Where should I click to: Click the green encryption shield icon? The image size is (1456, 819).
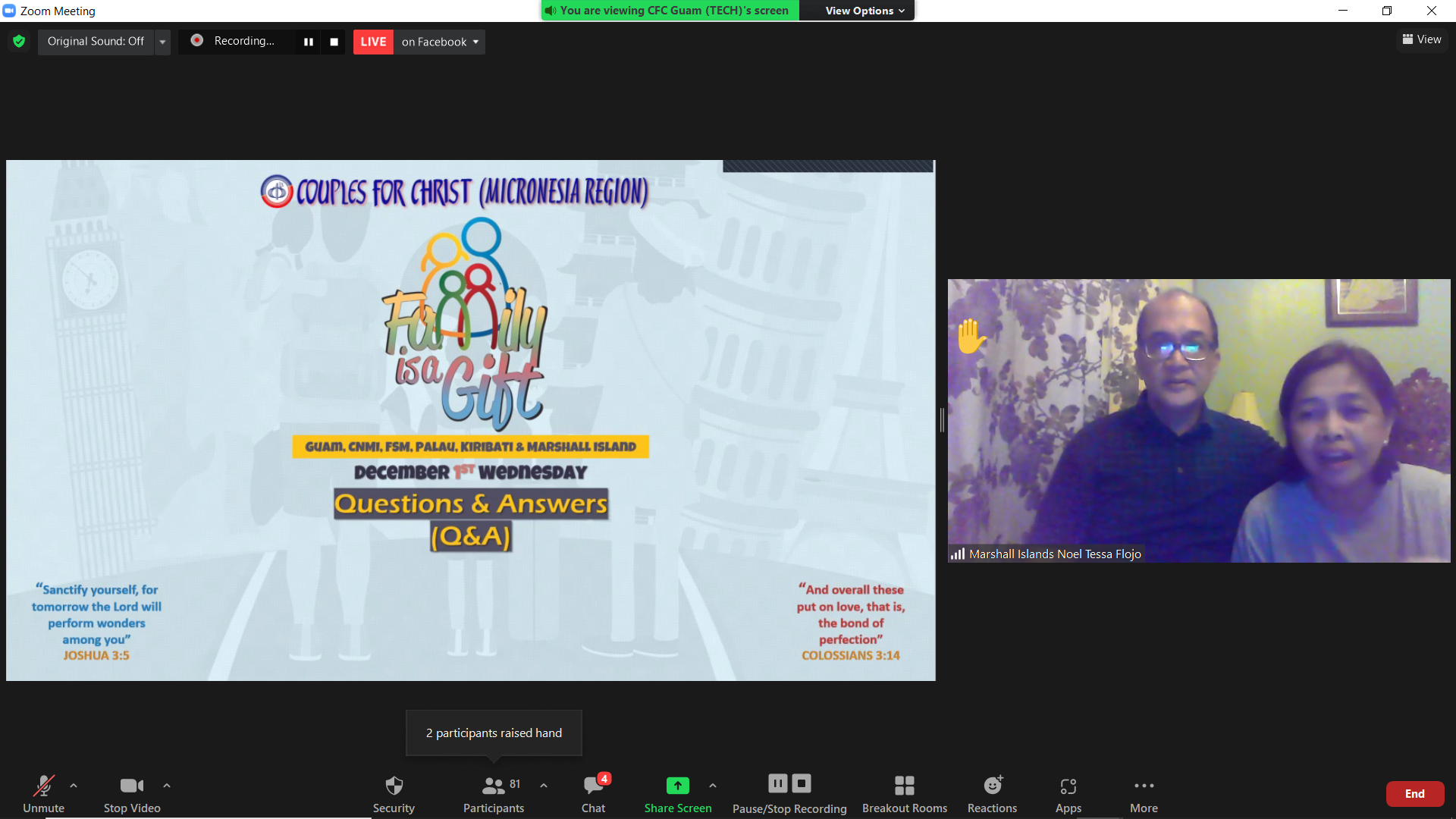(x=19, y=41)
